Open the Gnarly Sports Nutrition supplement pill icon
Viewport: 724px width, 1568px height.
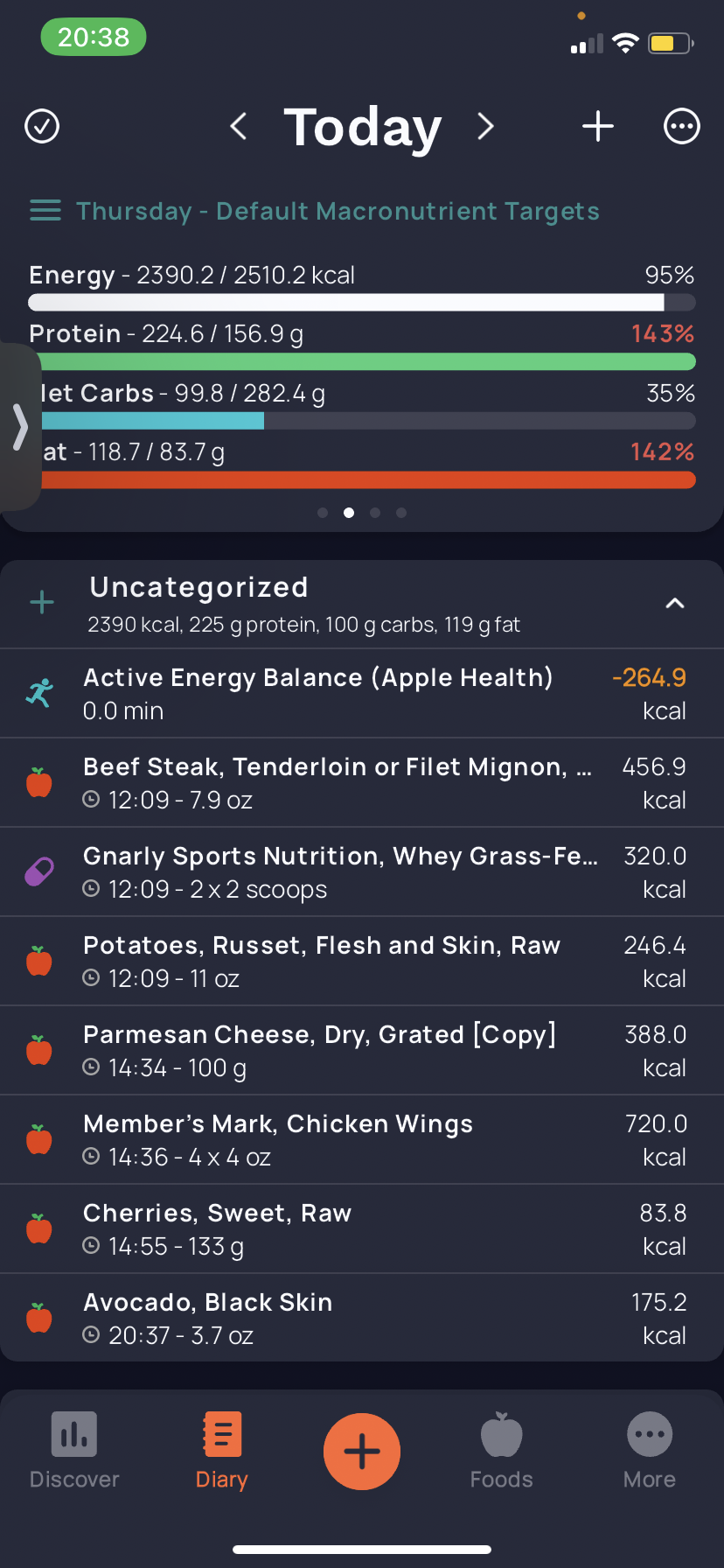click(39, 871)
